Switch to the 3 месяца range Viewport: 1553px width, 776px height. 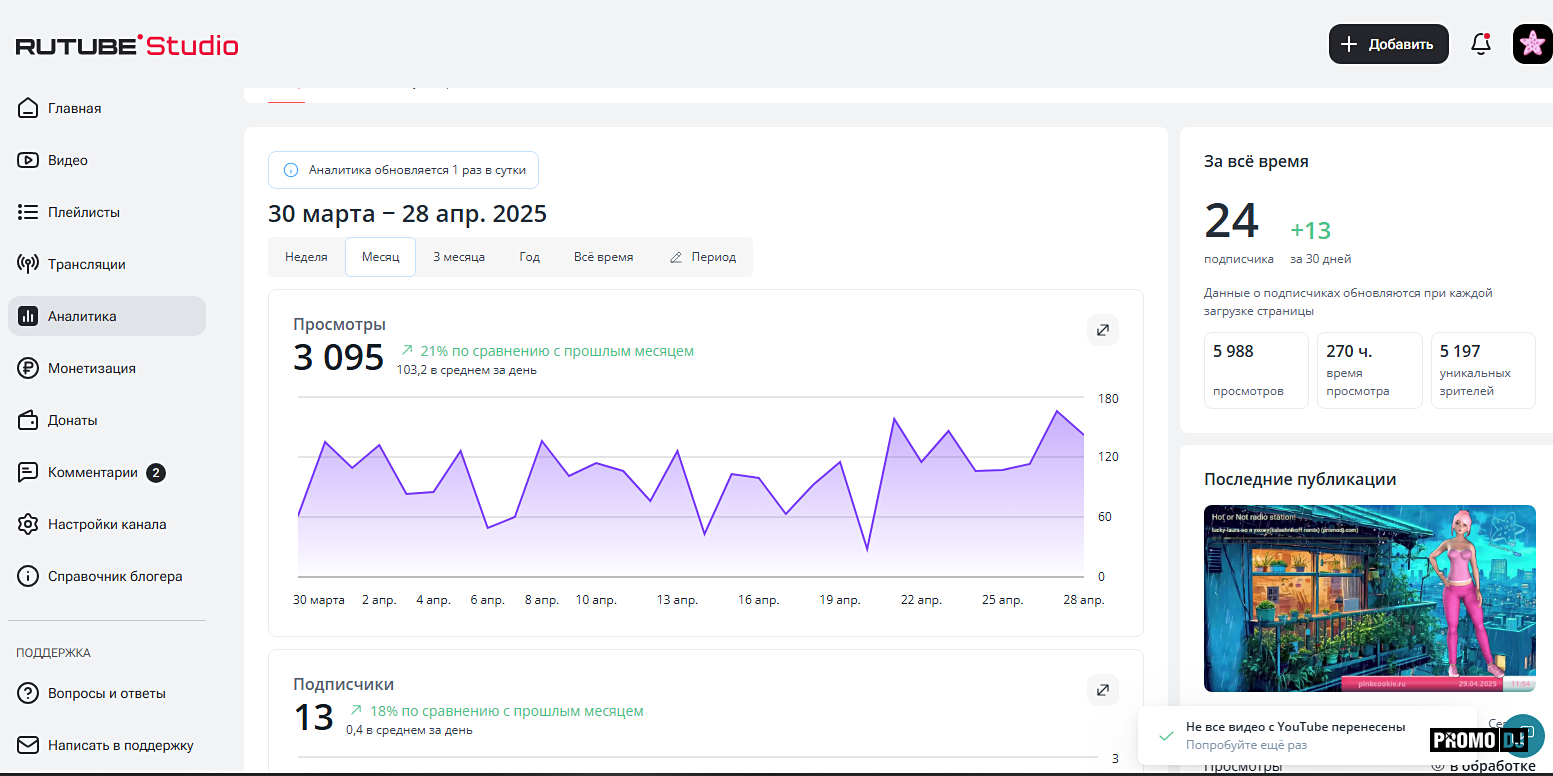coord(459,257)
